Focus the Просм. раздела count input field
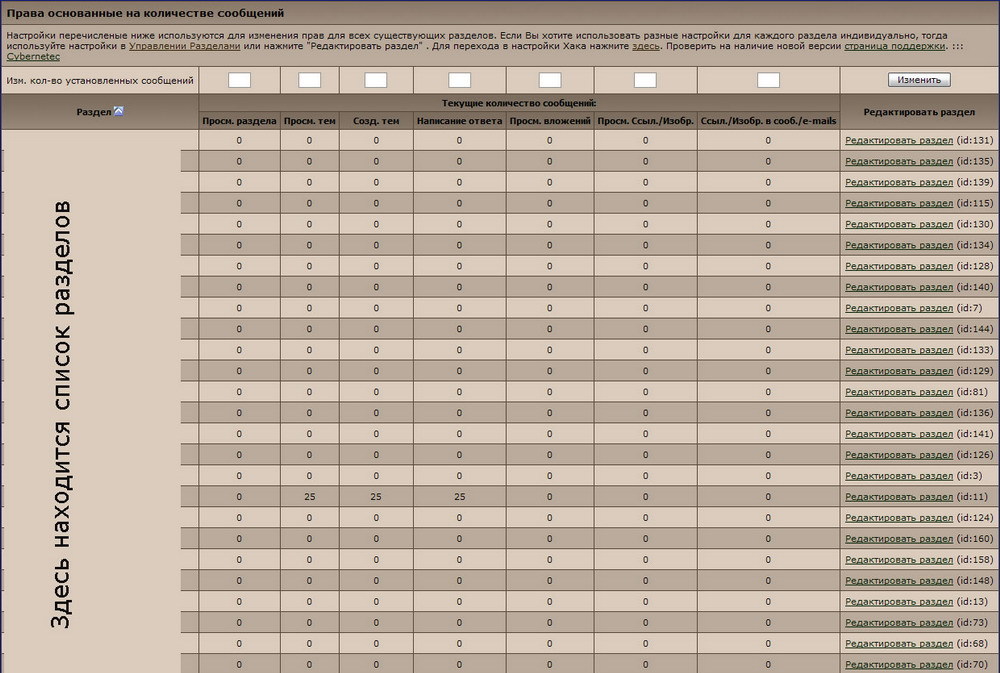This screenshot has height=673, width=1000. [239, 80]
